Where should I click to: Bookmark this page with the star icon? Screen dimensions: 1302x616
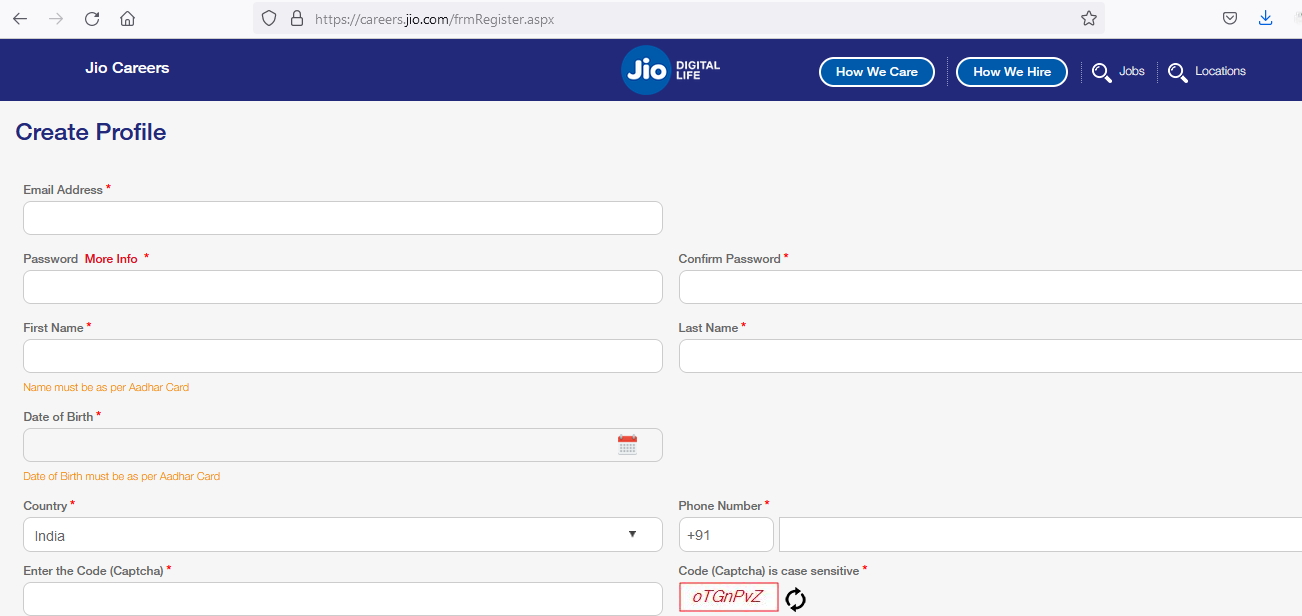1089,18
